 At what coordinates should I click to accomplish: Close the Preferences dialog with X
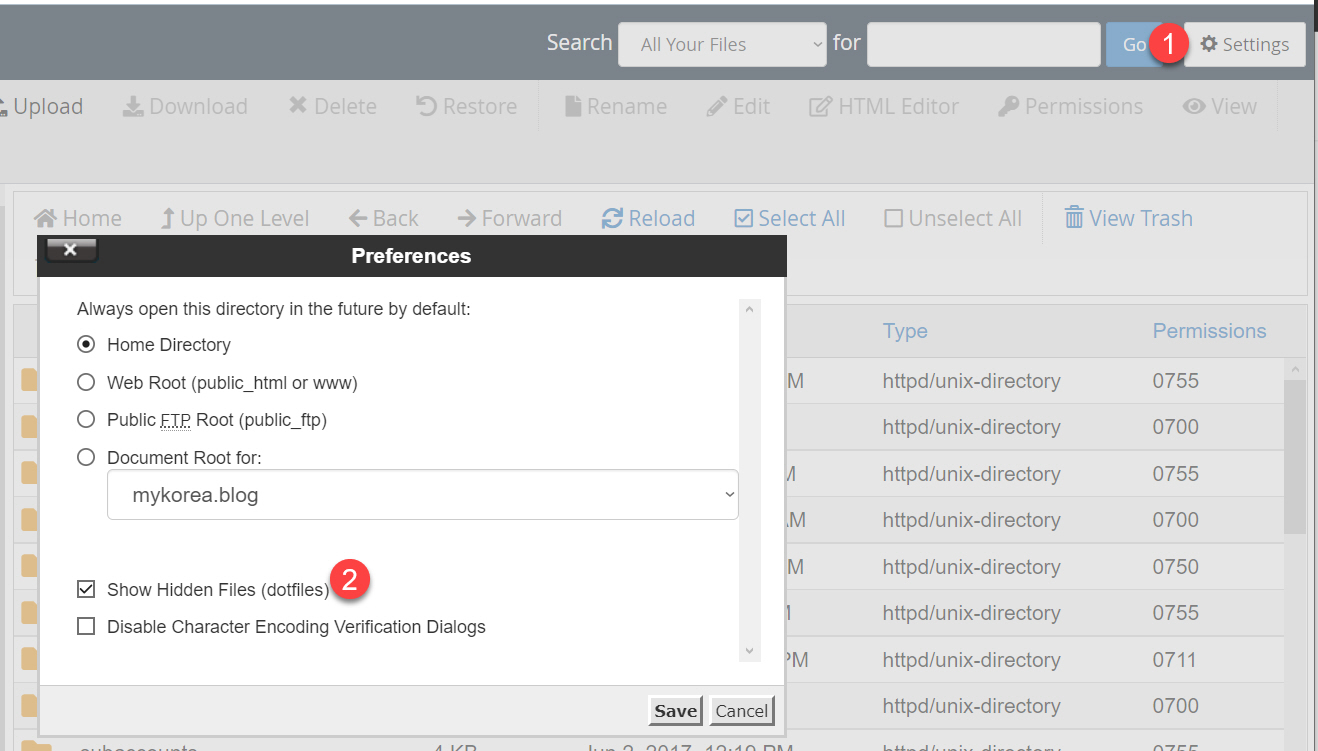click(x=71, y=250)
